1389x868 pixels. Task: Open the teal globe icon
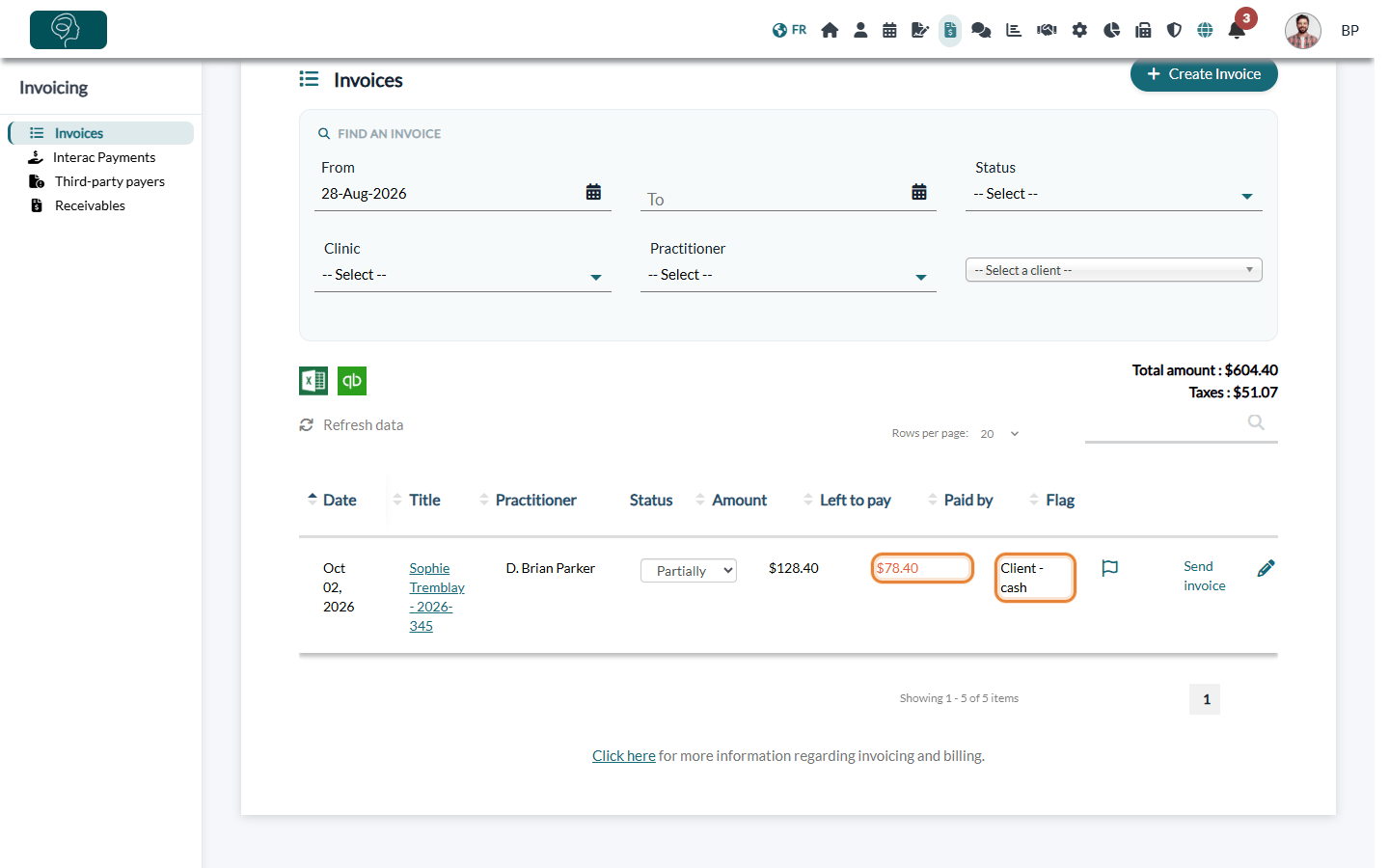1205,30
